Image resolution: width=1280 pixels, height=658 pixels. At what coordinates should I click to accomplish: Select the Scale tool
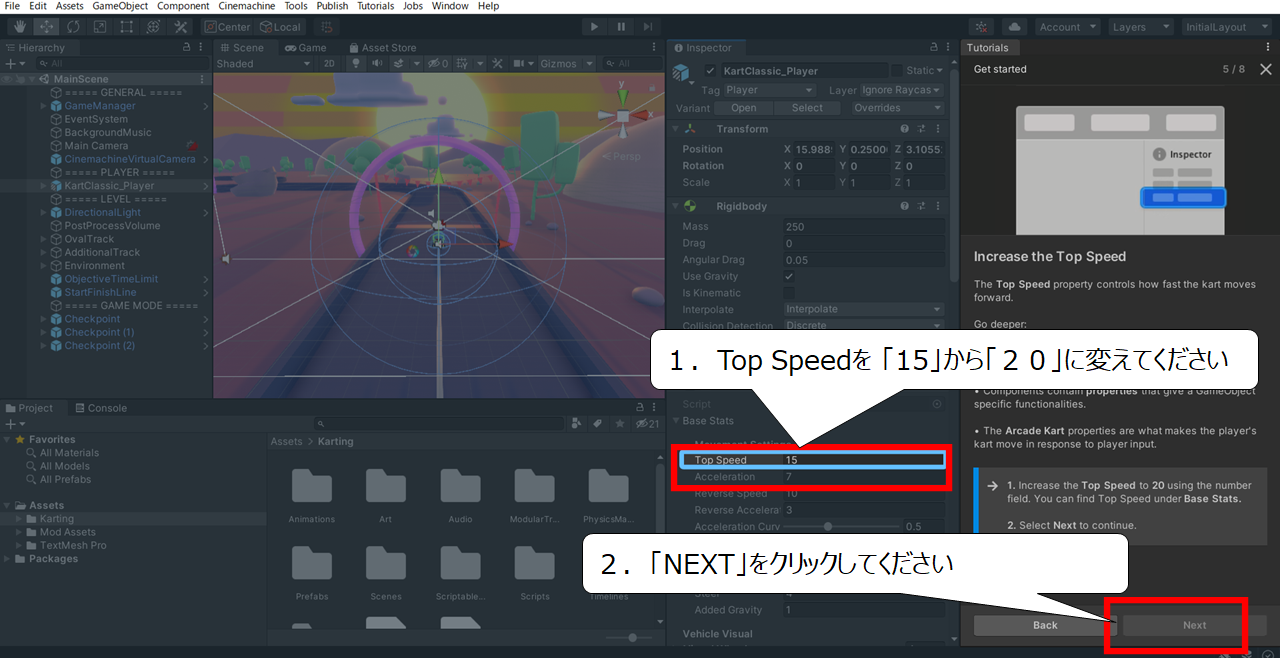[99, 27]
